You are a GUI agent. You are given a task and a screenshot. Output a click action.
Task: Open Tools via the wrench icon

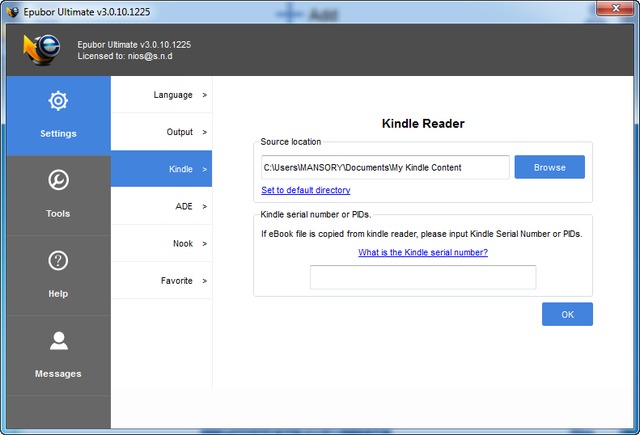(57, 181)
